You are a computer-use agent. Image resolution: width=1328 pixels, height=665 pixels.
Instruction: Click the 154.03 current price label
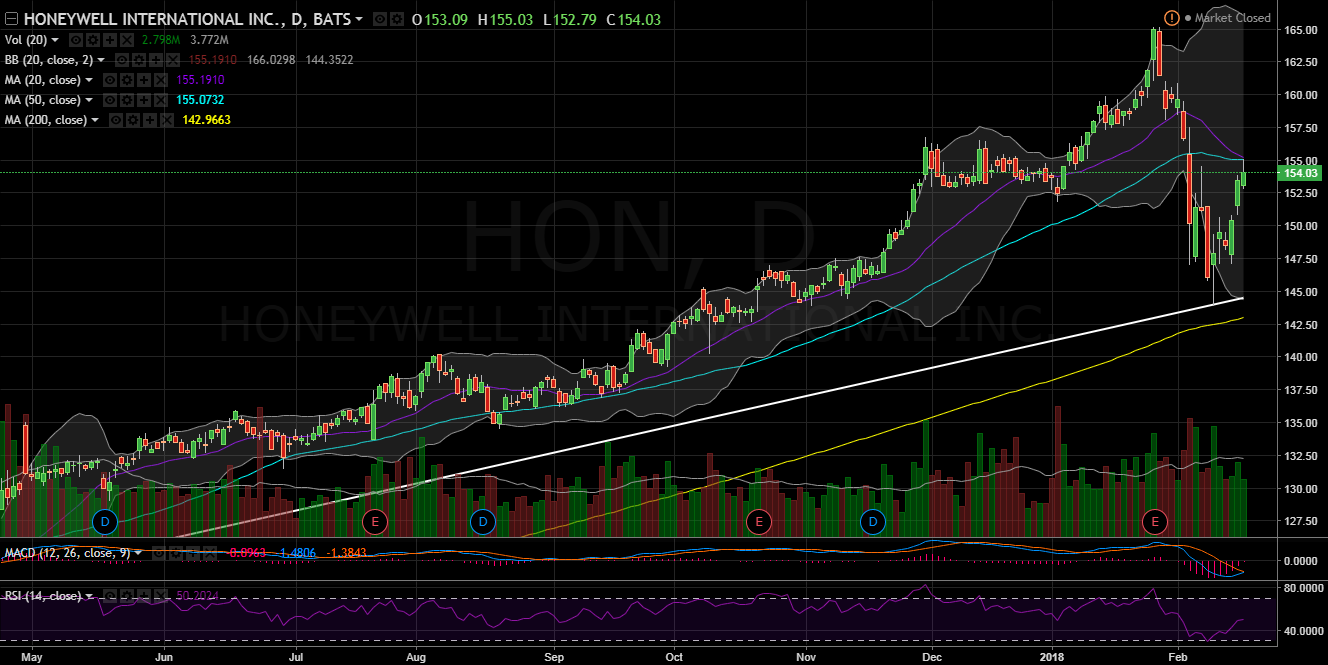(x=1303, y=173)
